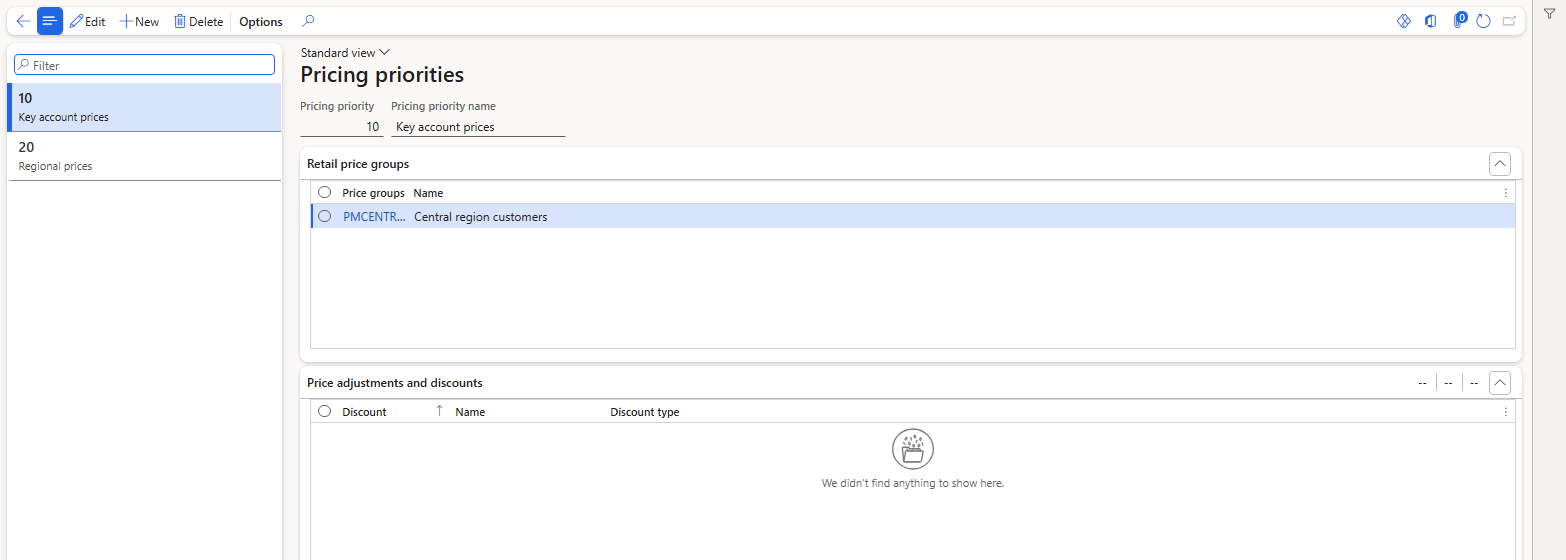
Task: Open form in a new window
Action: [1509, 21]
